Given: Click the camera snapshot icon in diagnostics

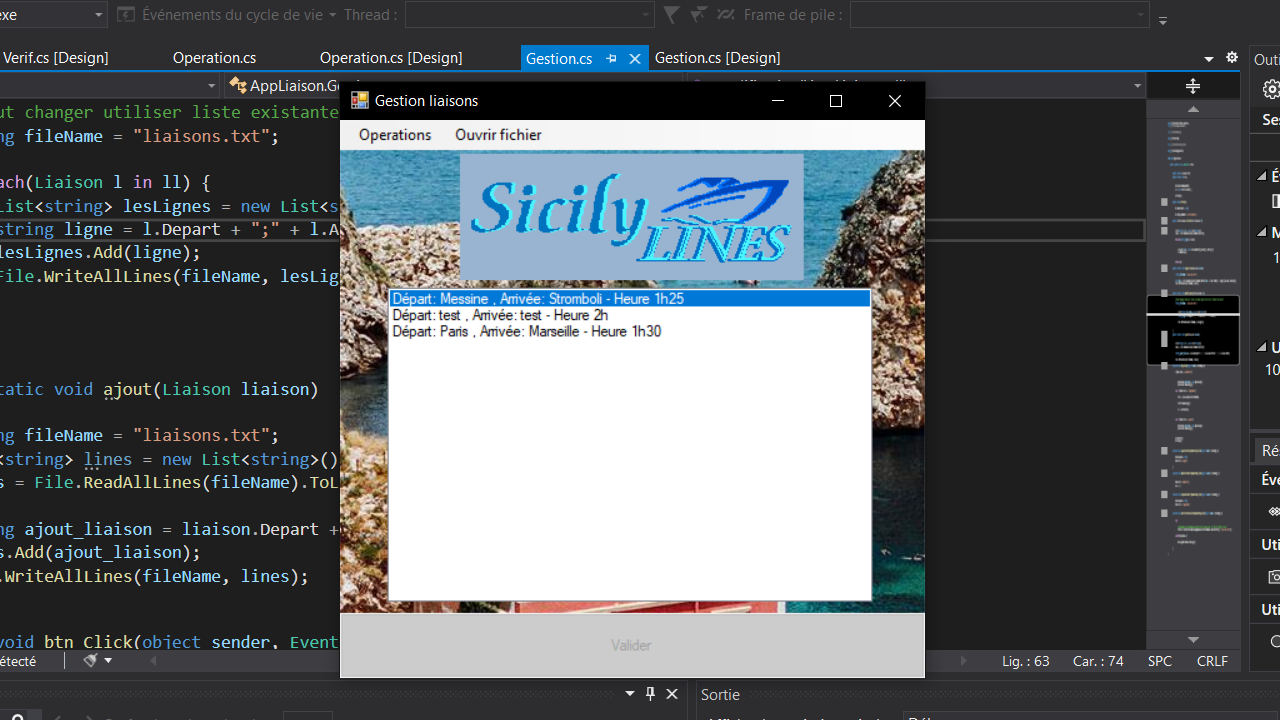Looking at the screenshot, I should (x=1274, y=577).
